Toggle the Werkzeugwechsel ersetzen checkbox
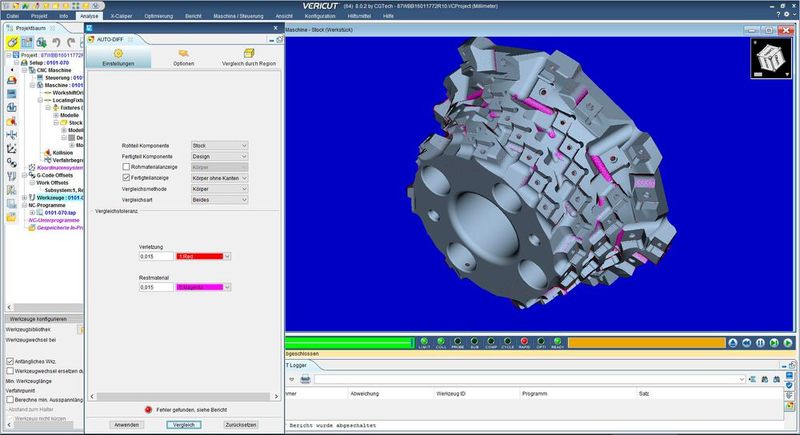Image resolution: width=800 pixels, height=435 pixels. [x=10, y=371]
